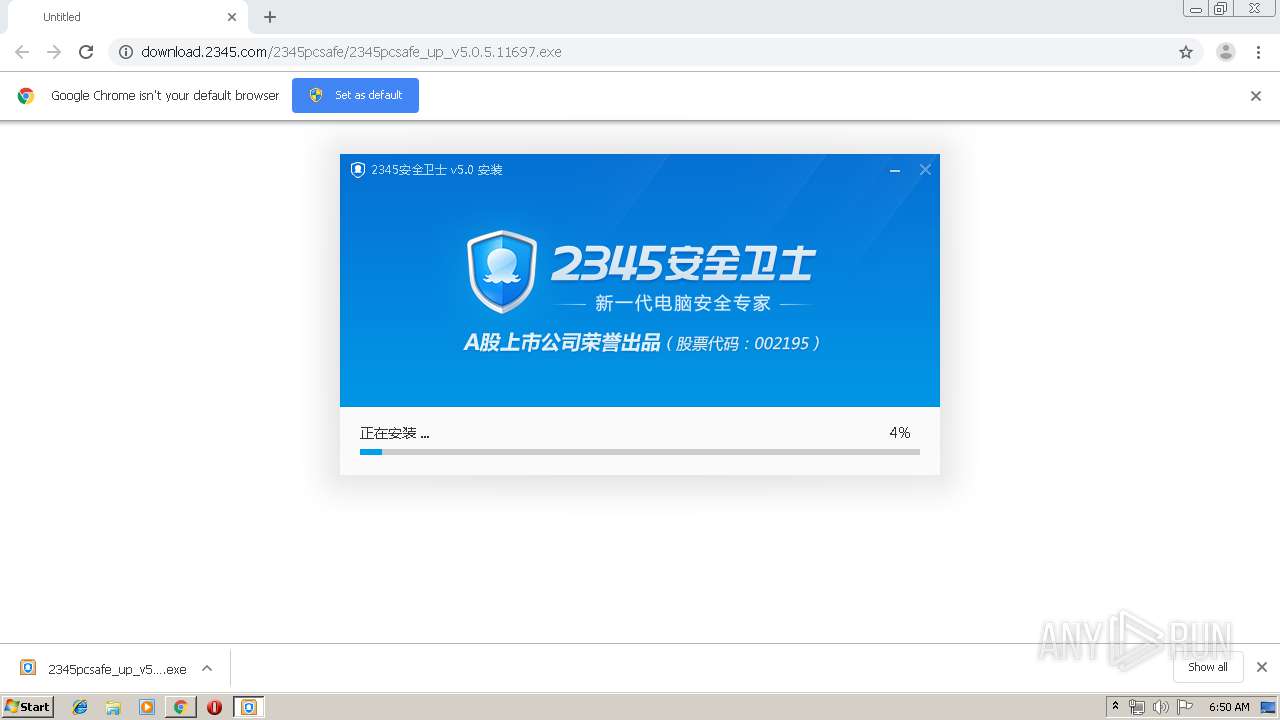Open Action Center flag icon
Viewport: 1280px width, 720px height.
[x=1185, y=707]
